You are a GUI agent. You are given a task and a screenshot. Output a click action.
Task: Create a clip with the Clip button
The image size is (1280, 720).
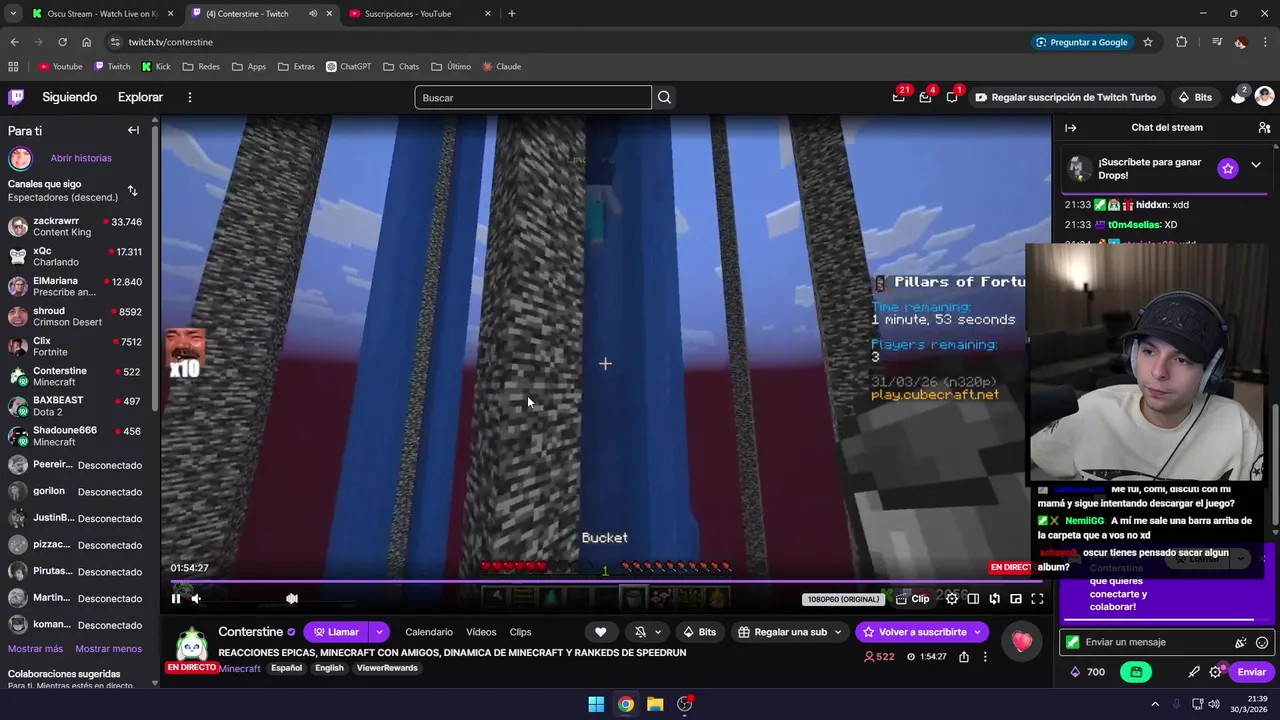click(x=912, y=599)
